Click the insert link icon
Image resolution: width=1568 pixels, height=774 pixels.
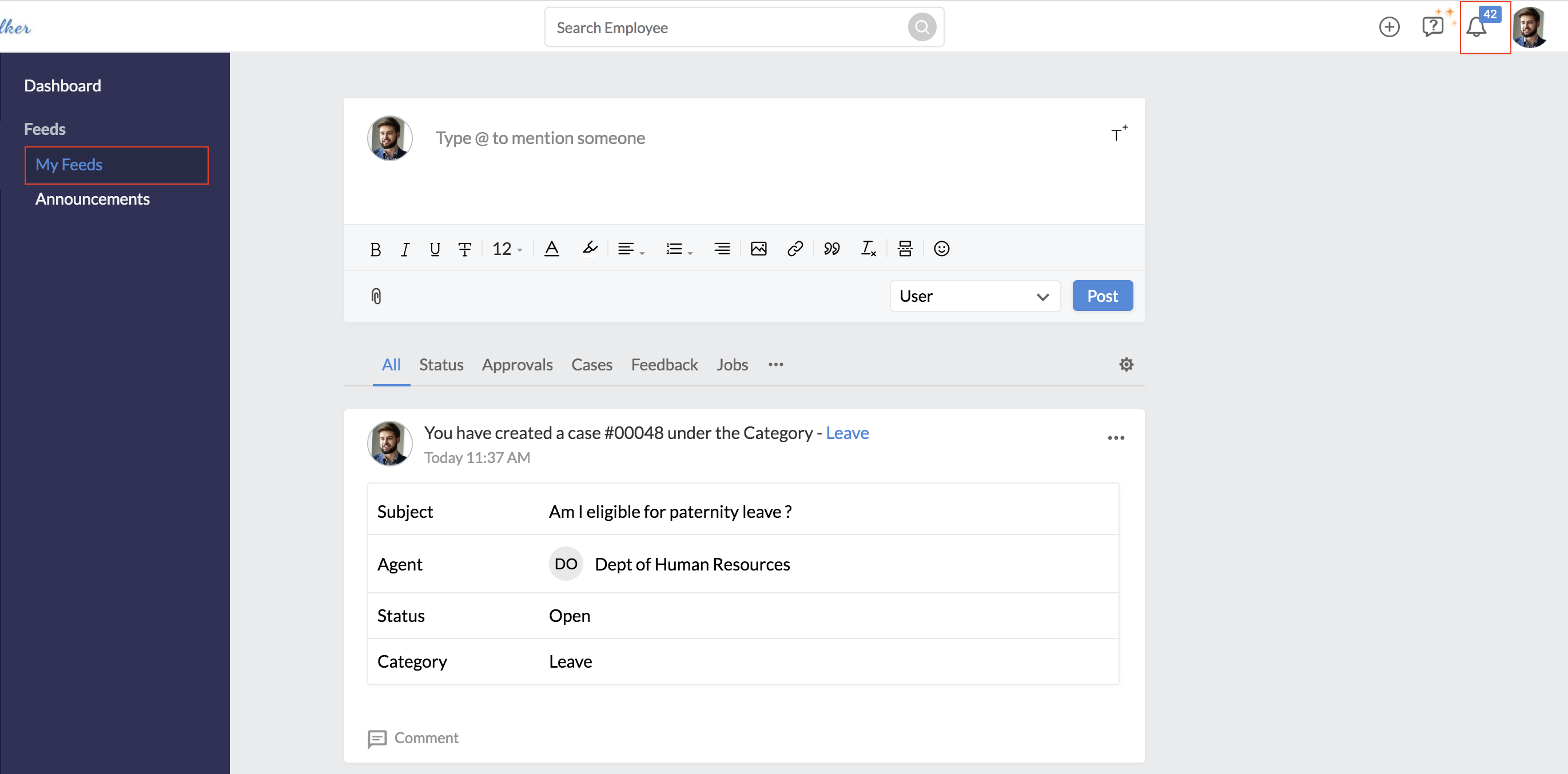click(795, 249)
